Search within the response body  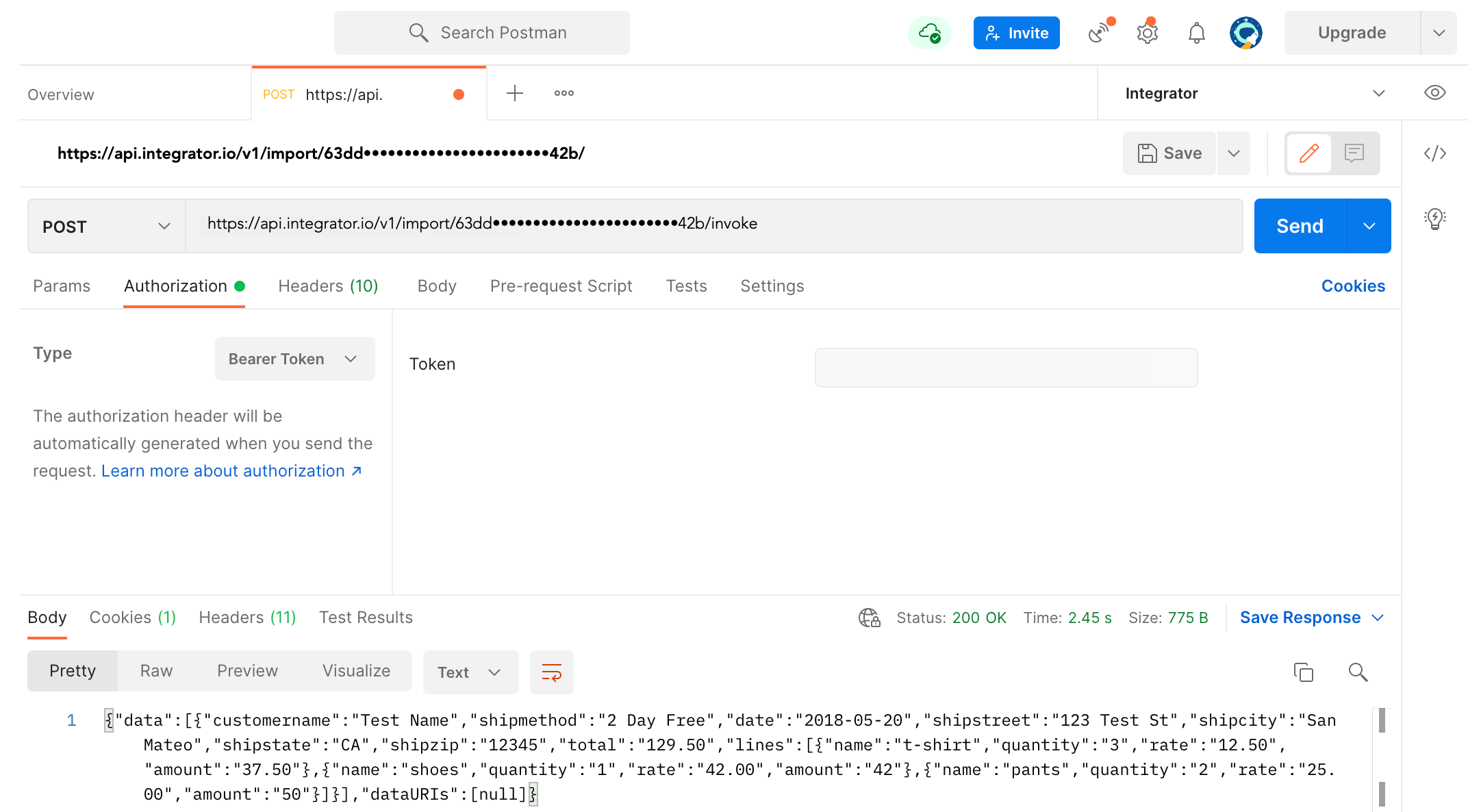(x=1358, y=672)
